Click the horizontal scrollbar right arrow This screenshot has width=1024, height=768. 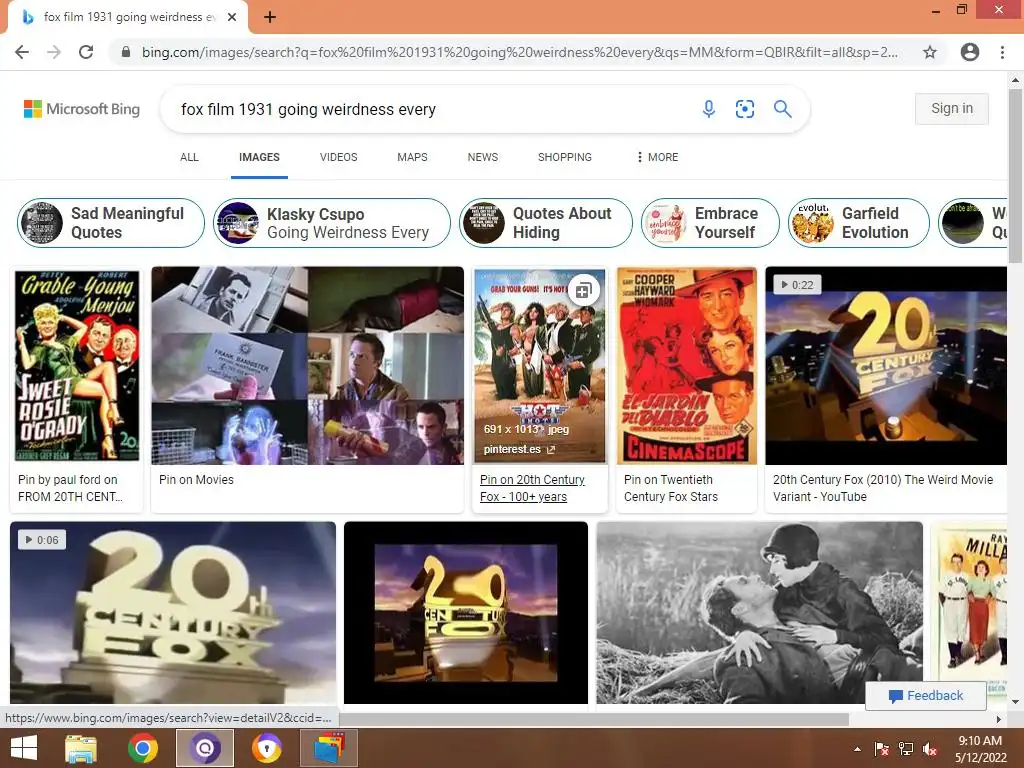[x=999, y=719]
